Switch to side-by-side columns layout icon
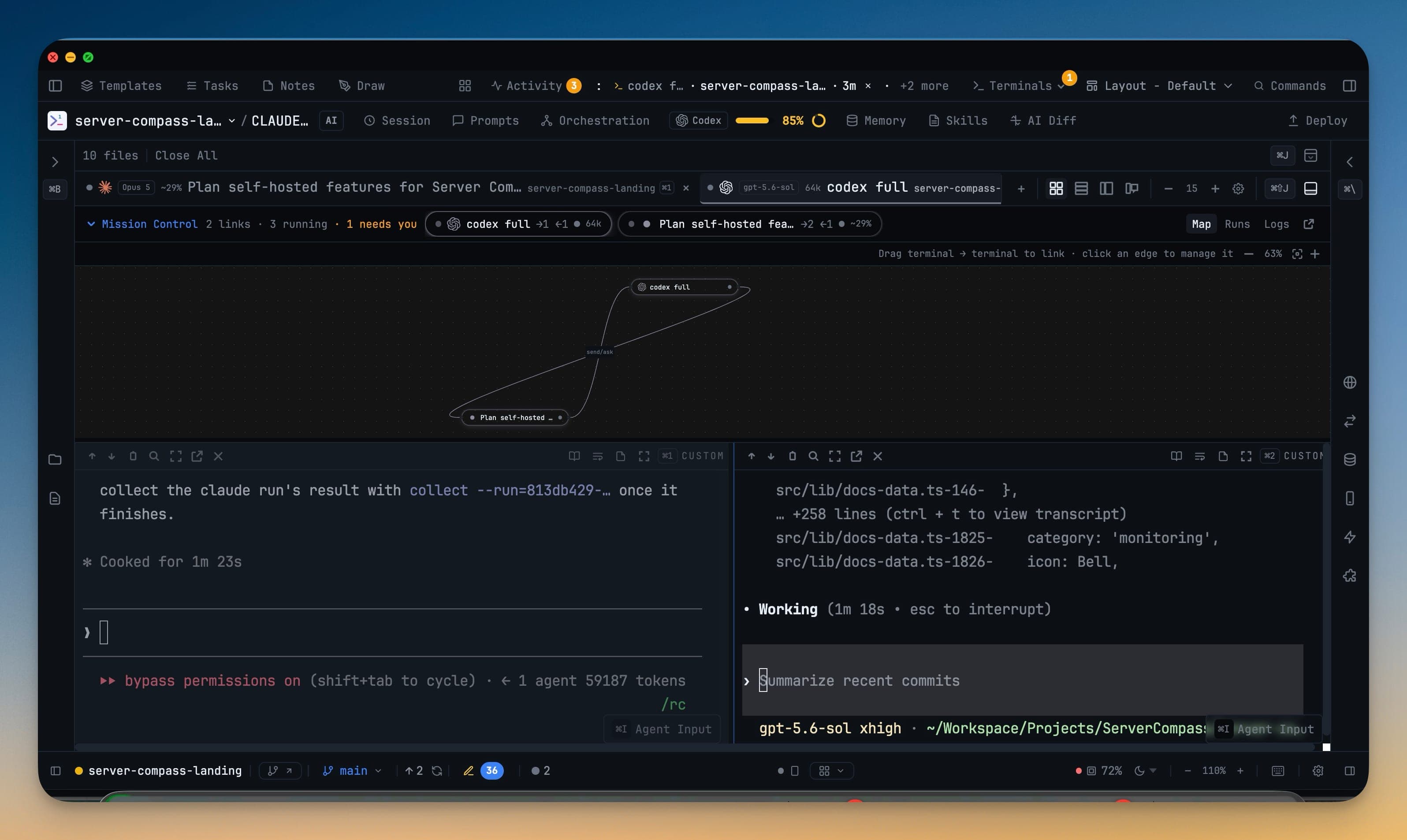 coord(1106,189)
